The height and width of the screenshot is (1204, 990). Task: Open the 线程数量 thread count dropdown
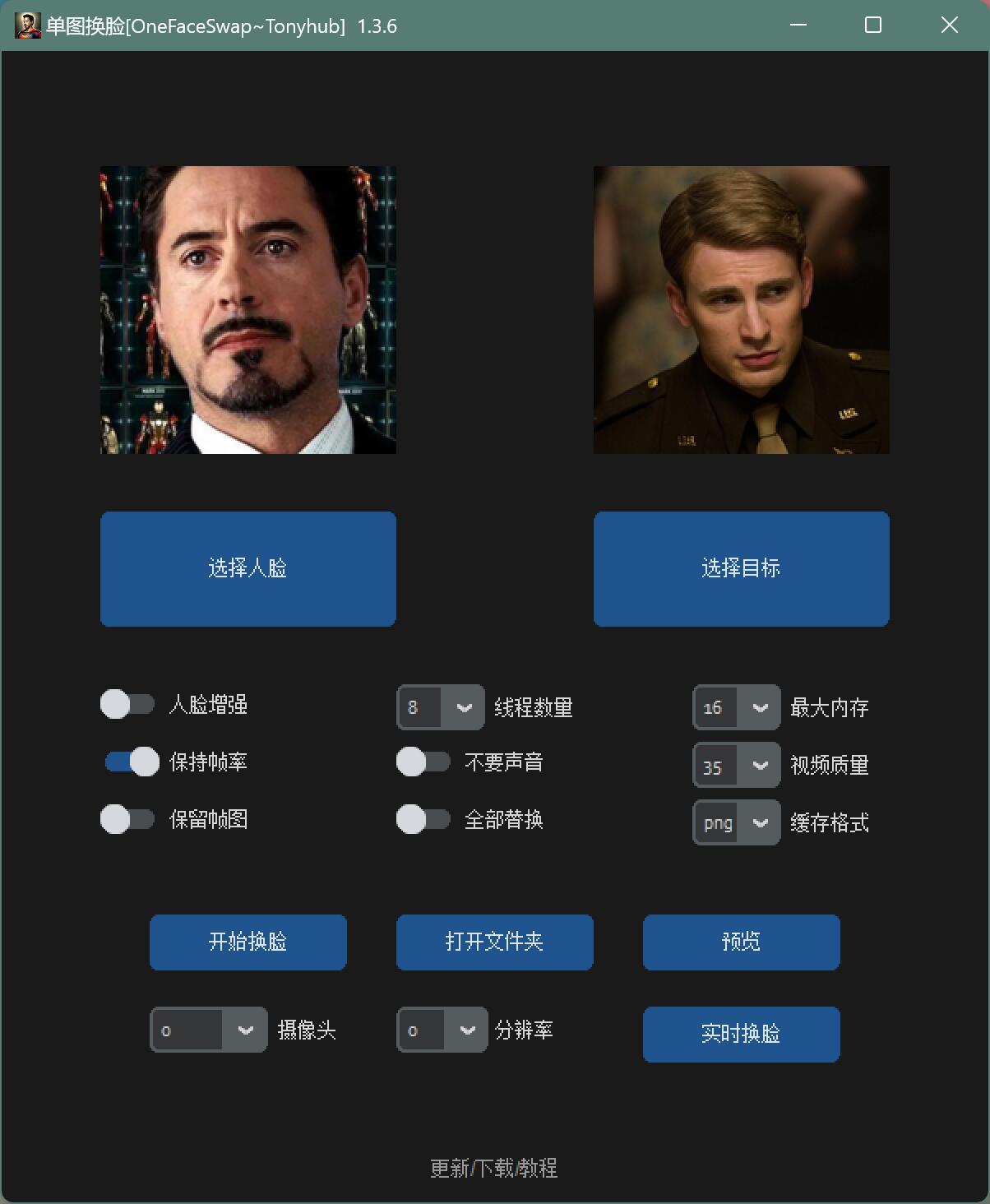[x=441, y=707]
